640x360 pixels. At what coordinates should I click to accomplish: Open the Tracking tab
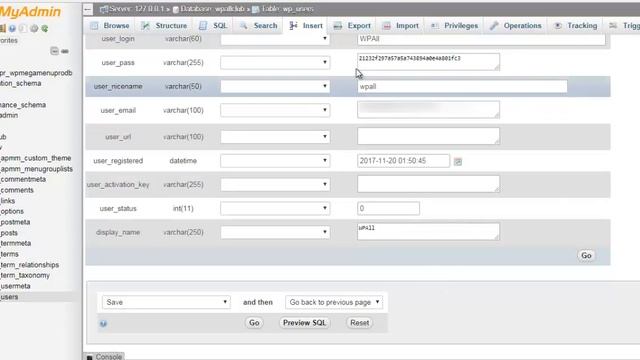(x=576, y=26)
